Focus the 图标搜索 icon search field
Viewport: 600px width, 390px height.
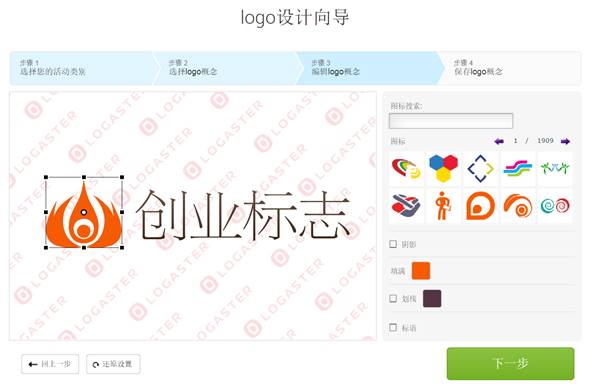pos(451,121)
